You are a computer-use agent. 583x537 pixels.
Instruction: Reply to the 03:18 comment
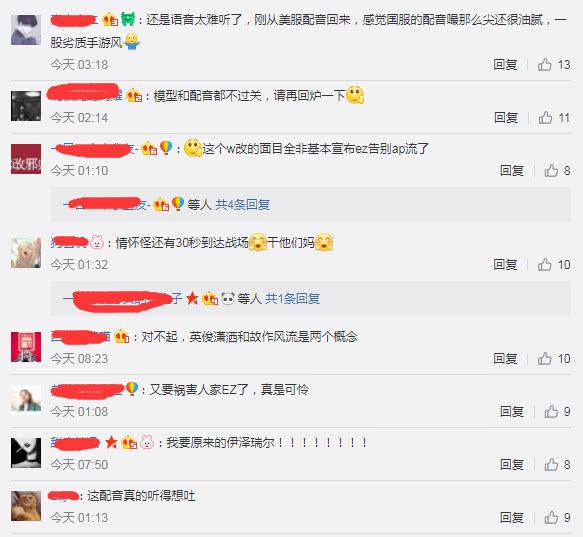coord(505,65)
